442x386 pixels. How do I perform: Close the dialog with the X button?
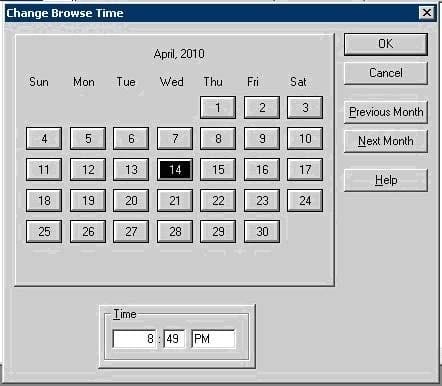coord(427,13)
